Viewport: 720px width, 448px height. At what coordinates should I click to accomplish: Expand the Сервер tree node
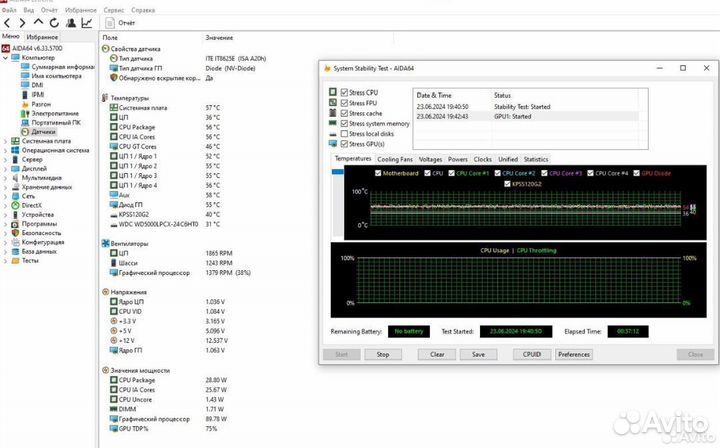click(x=6, y=160)
